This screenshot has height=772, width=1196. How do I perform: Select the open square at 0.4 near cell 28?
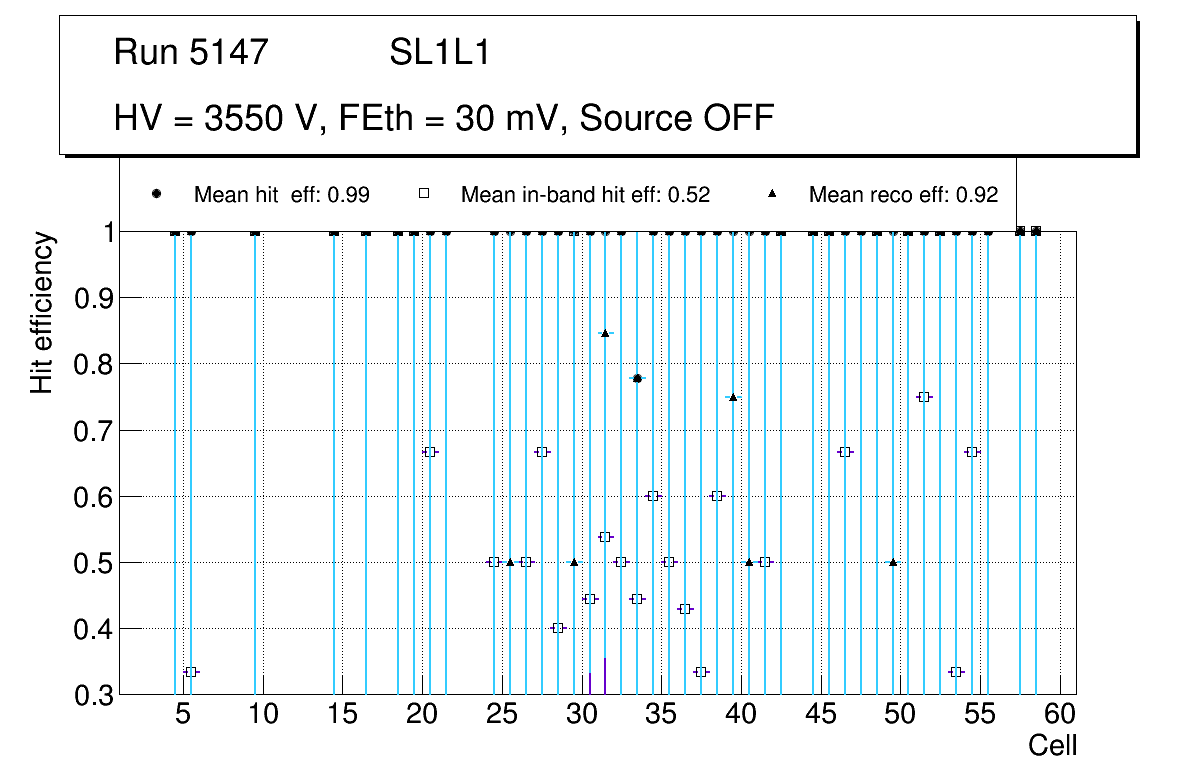click(558, 628)
